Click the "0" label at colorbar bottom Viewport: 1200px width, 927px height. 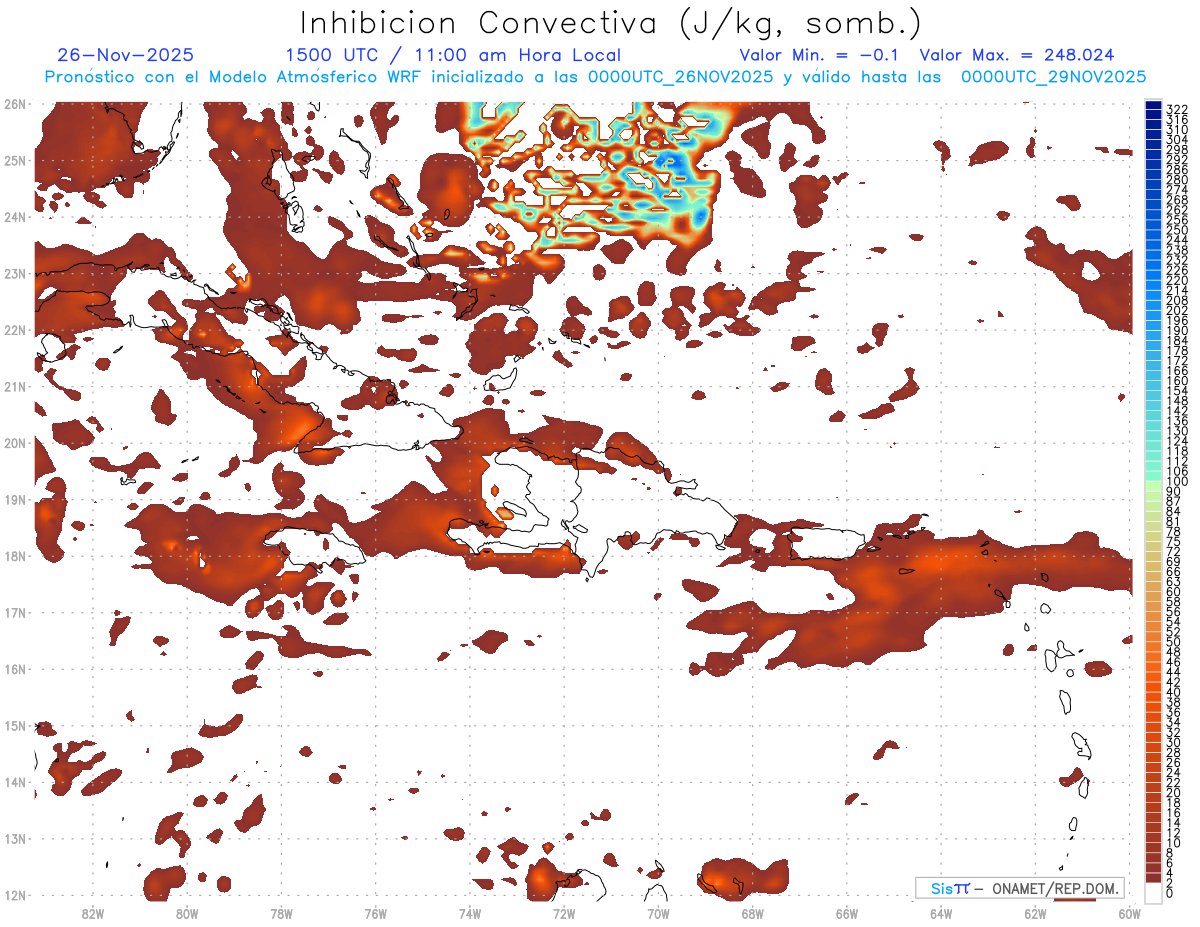1170,893
